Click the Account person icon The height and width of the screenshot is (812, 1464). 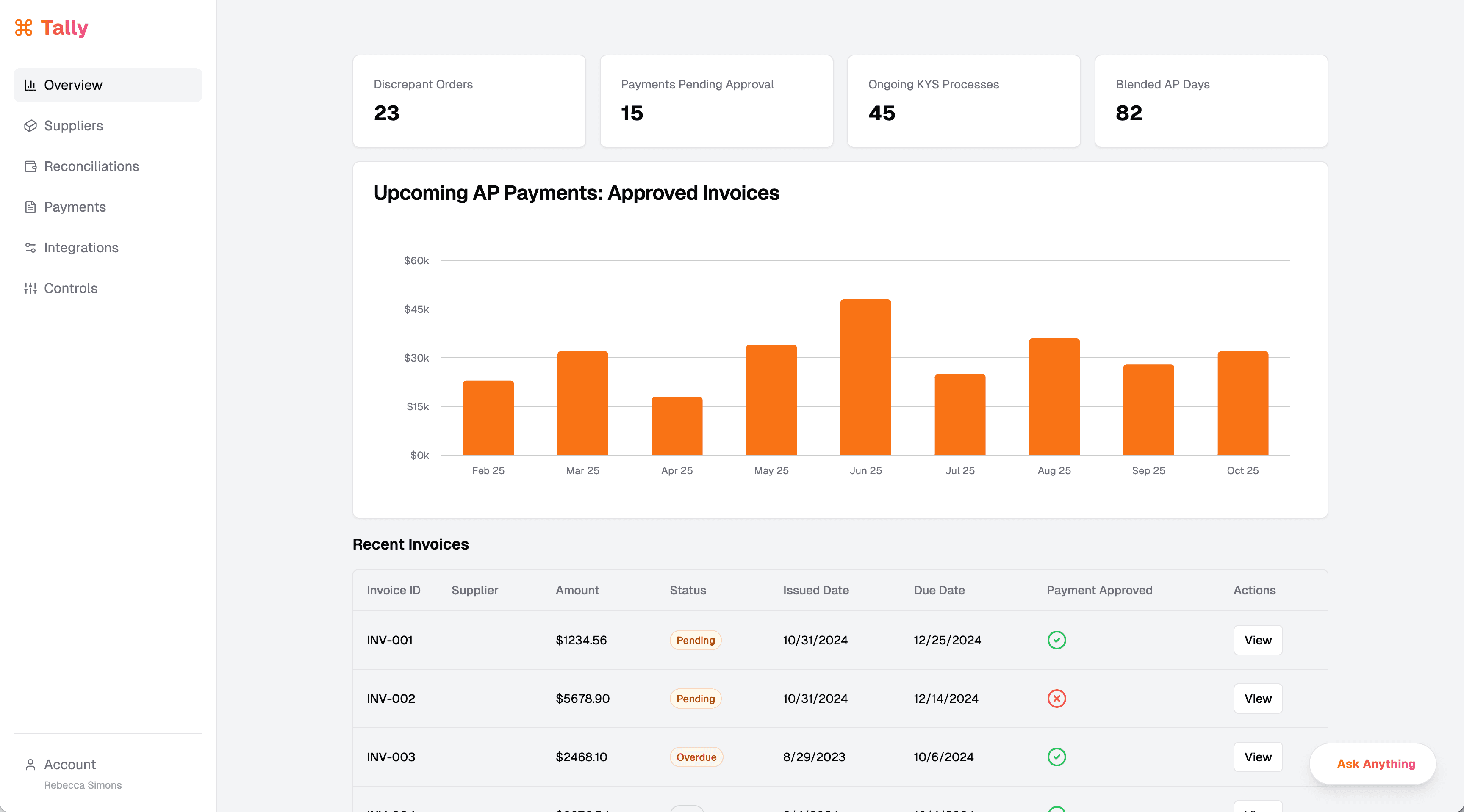point(30,764)
